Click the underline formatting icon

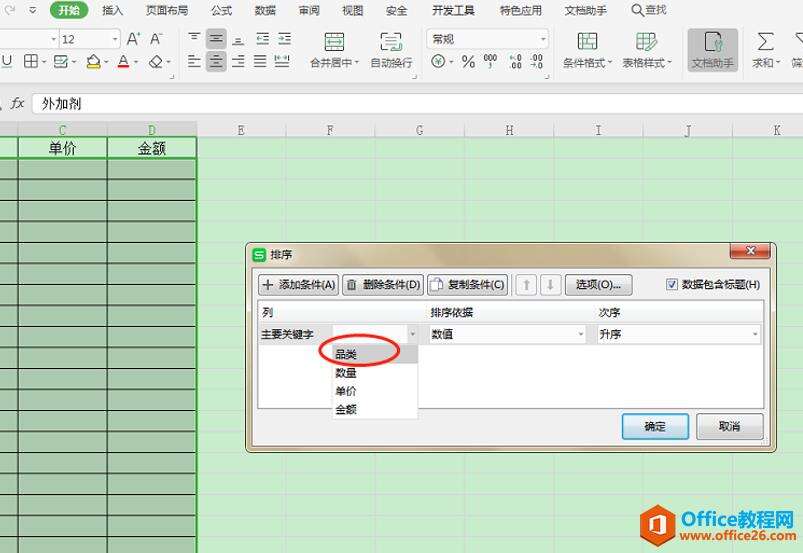click(x=7, y=62)
